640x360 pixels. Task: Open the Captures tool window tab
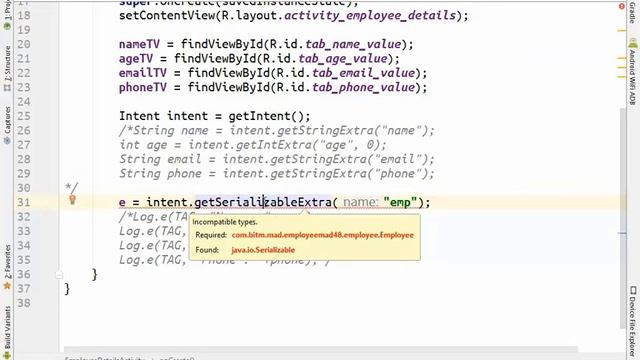pyautogui.click(x=7, y=126)
